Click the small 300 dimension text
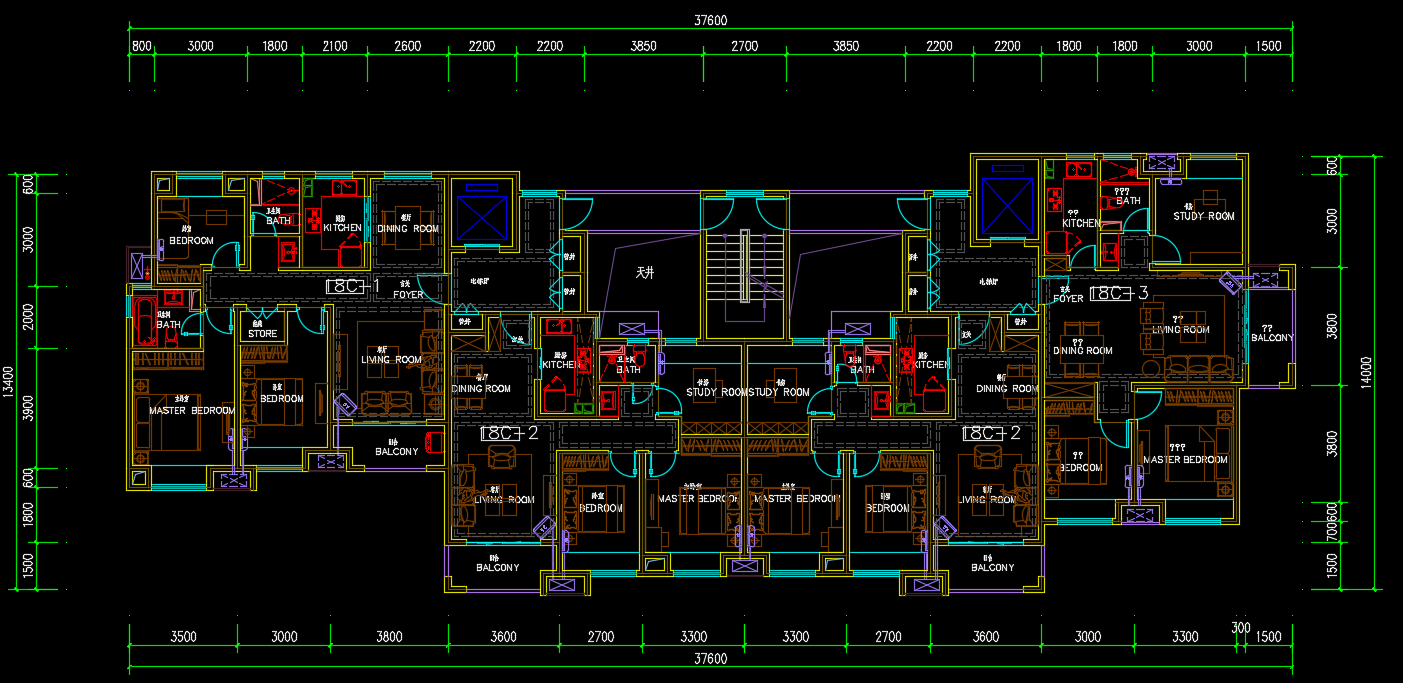 [x=1240, y=628]
